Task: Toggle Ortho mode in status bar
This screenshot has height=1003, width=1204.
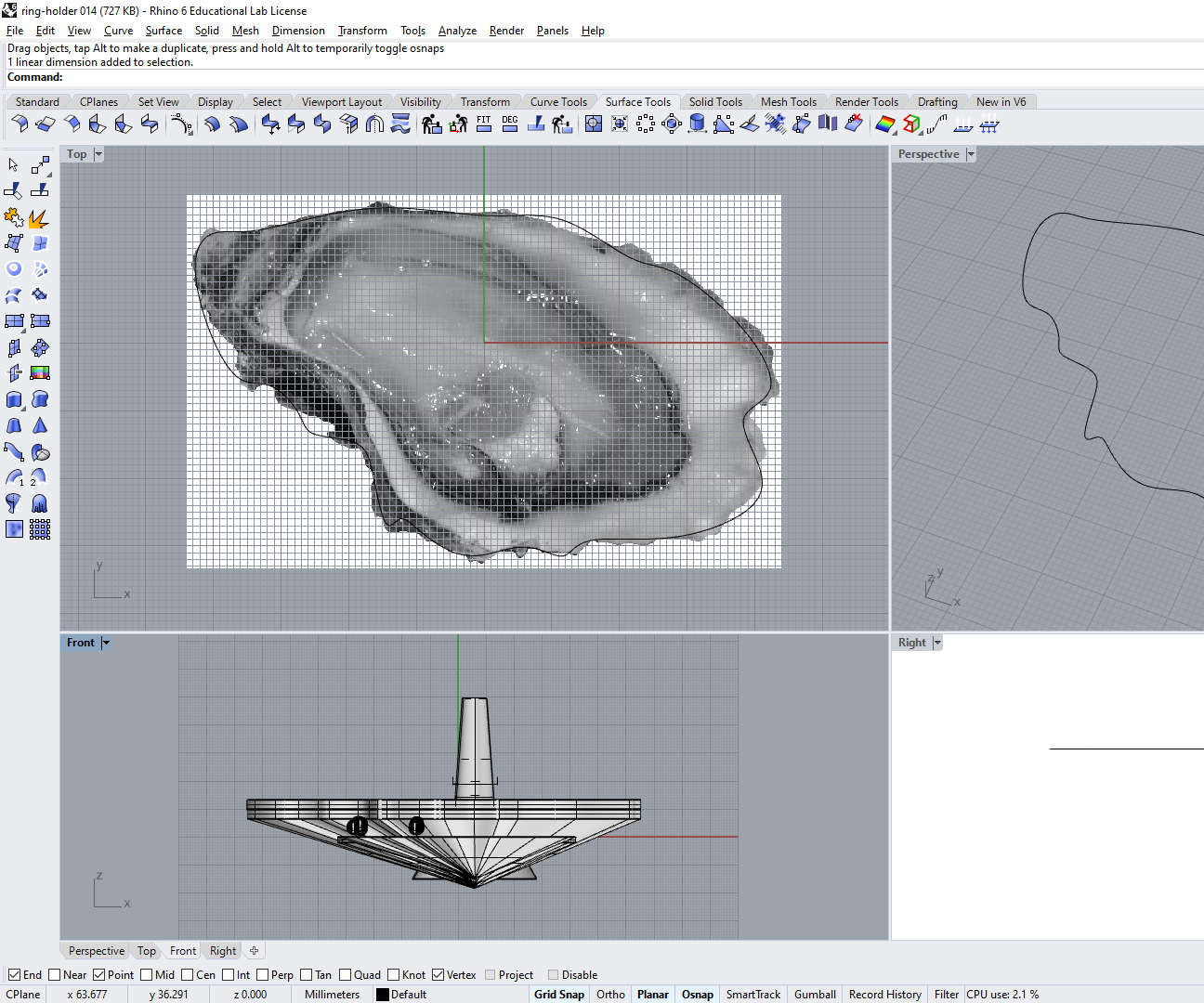Action: (x=610, y=995)
